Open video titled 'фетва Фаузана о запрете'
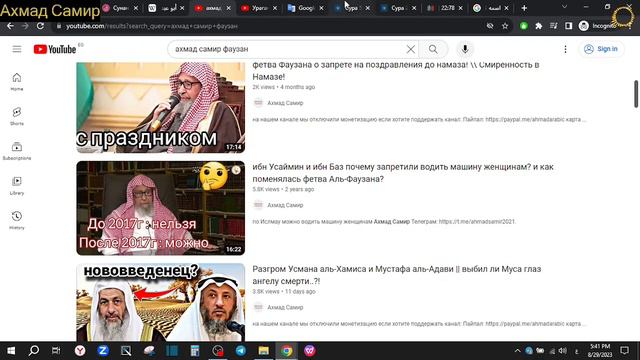This screenshot has height=360, width=640. [396, 71]
